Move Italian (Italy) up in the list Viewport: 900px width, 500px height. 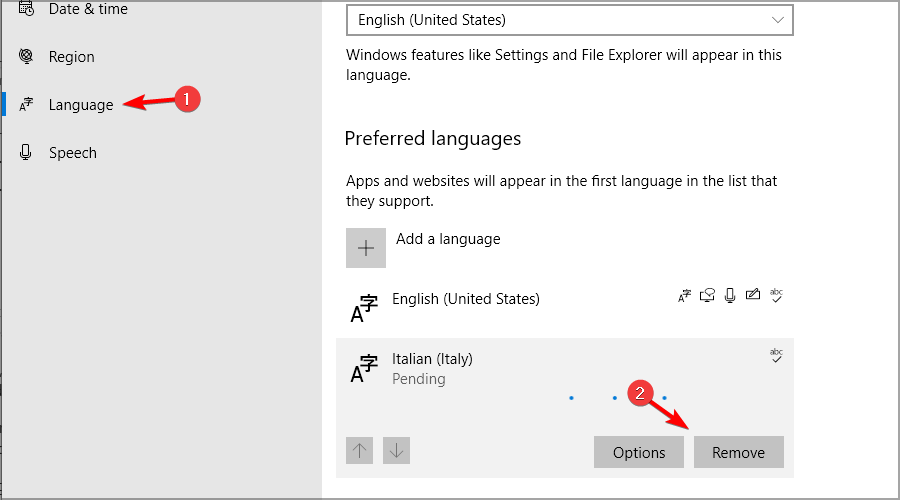[x=360, y=451]
